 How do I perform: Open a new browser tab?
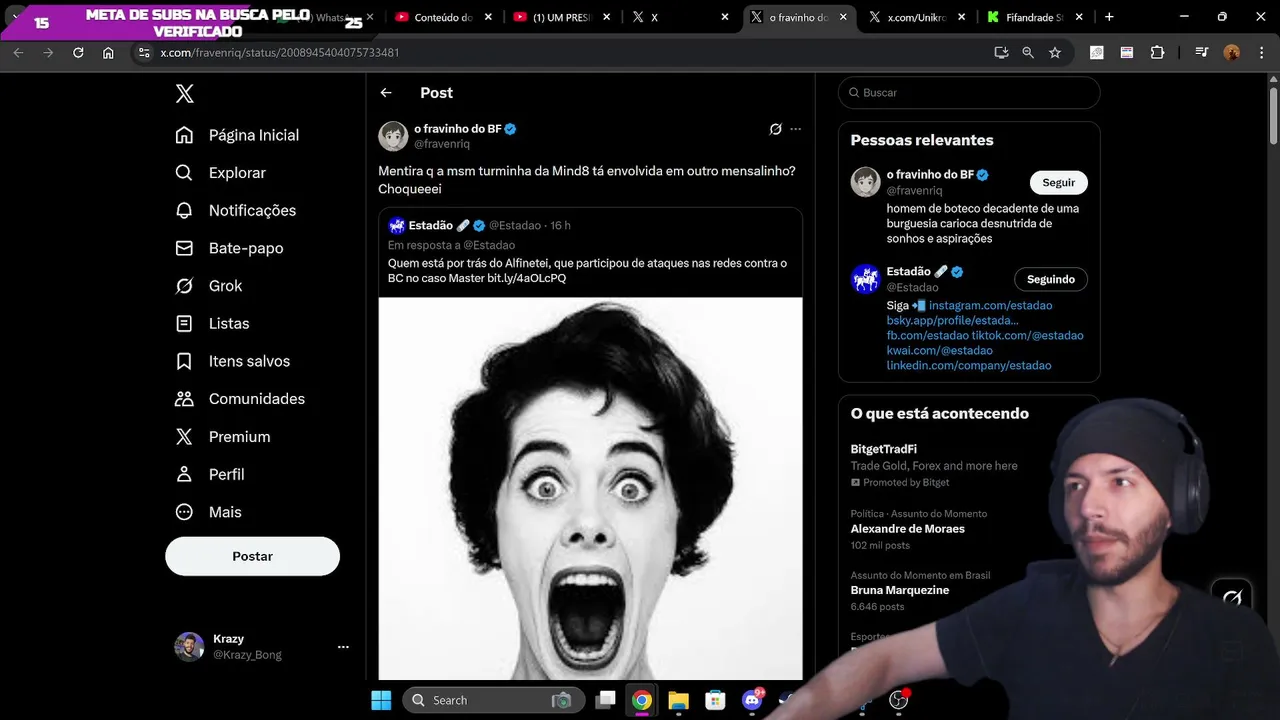[1109, 17]
